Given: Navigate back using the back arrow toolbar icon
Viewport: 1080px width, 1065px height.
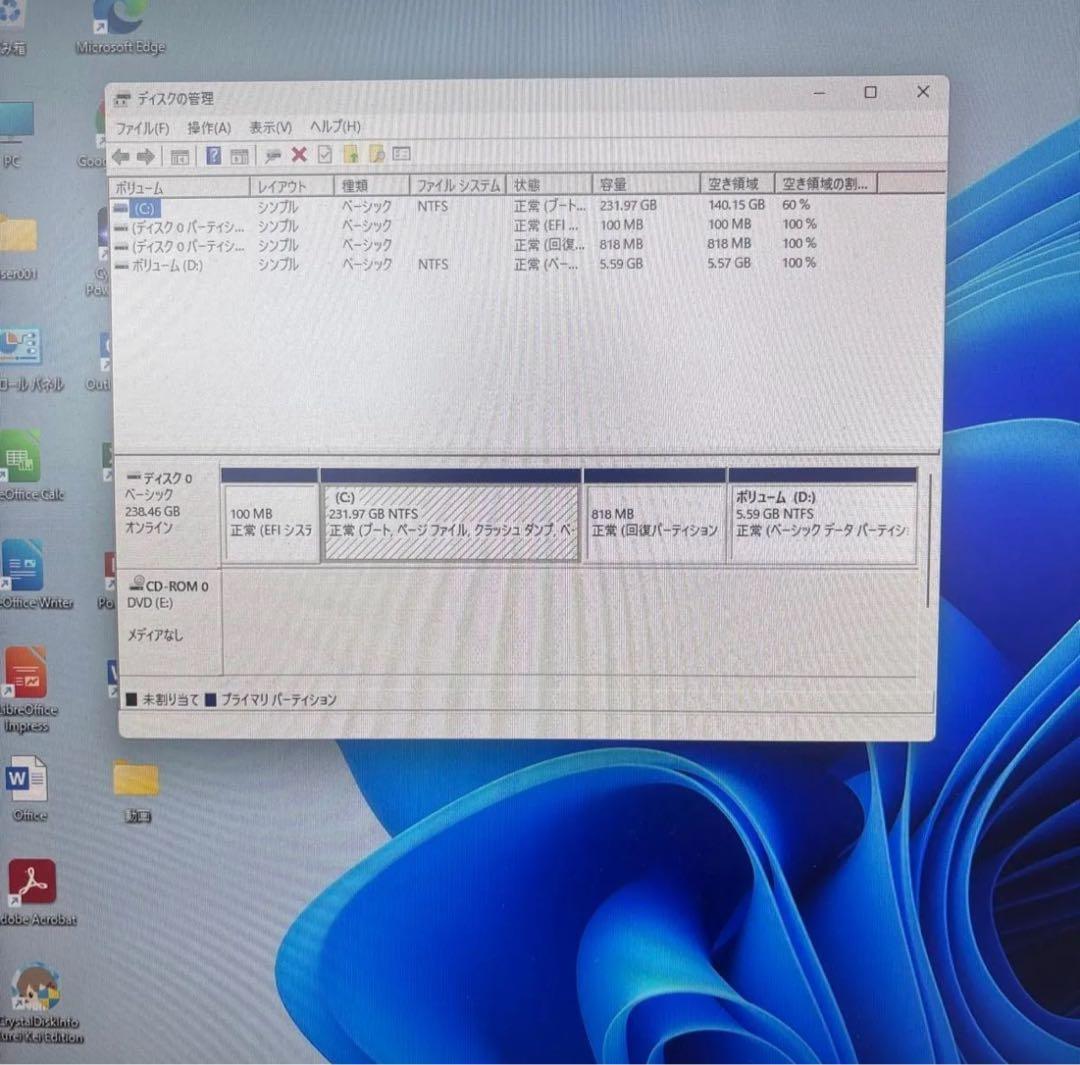Looking at the screenshot, I should point(121,155).
